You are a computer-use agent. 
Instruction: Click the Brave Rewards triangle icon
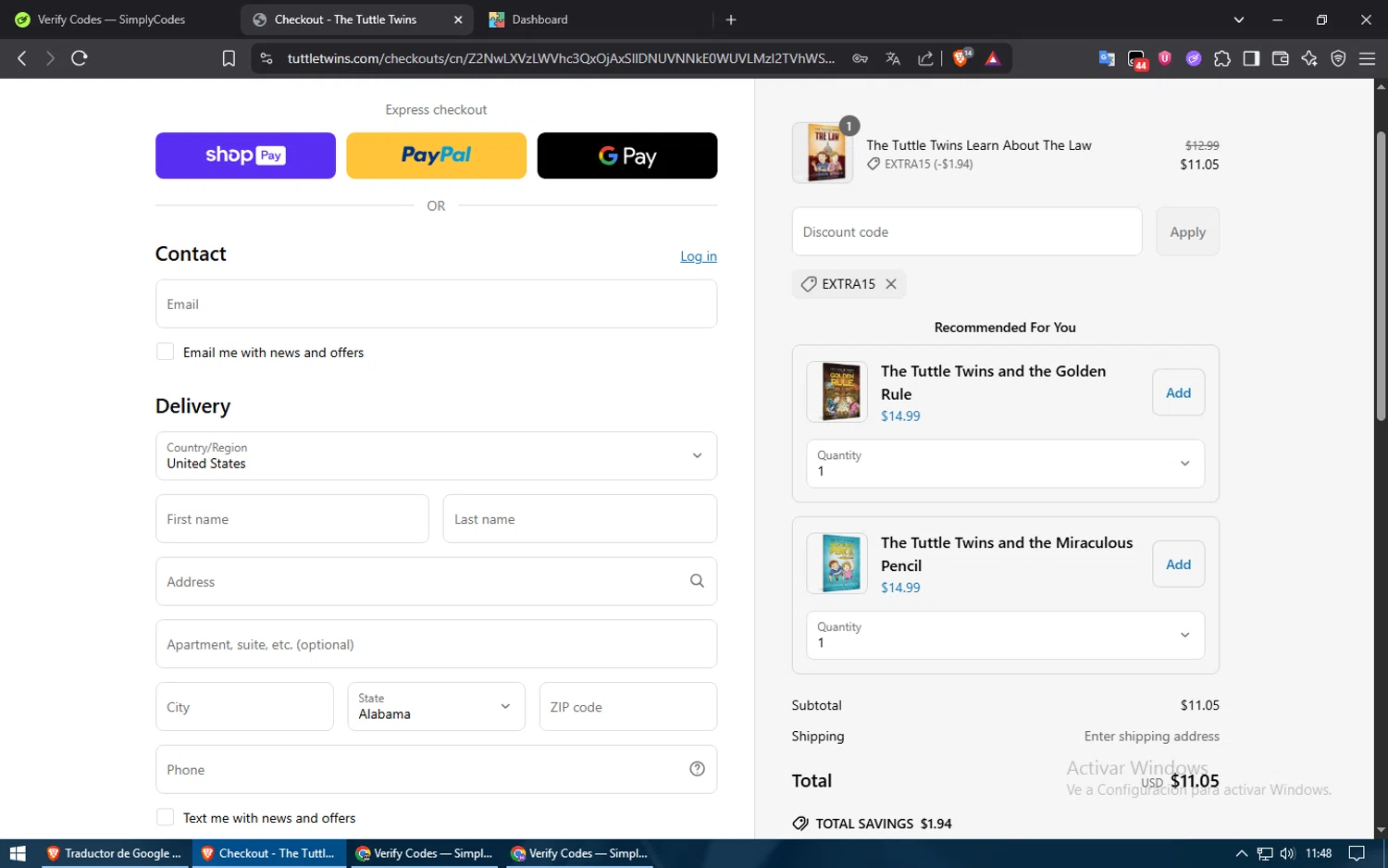[x=993, y=58]
